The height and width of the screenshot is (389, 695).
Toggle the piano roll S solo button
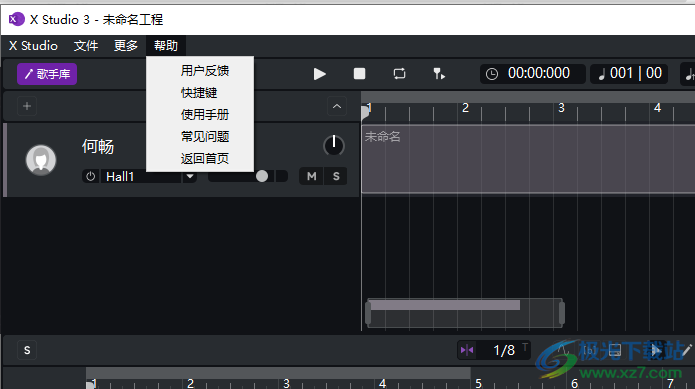pos(27,350)
